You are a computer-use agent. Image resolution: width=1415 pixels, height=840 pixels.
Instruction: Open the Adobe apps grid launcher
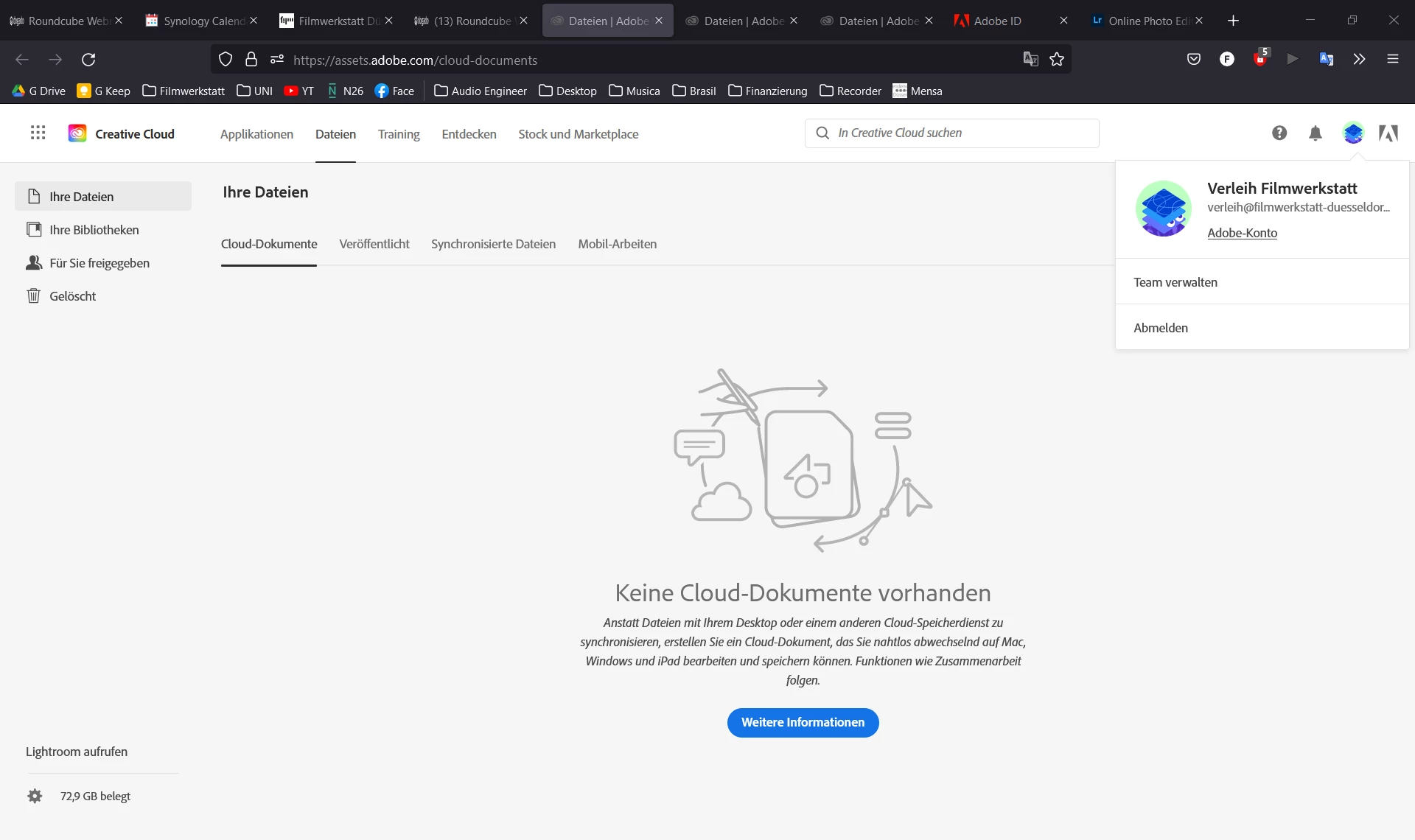38,133
